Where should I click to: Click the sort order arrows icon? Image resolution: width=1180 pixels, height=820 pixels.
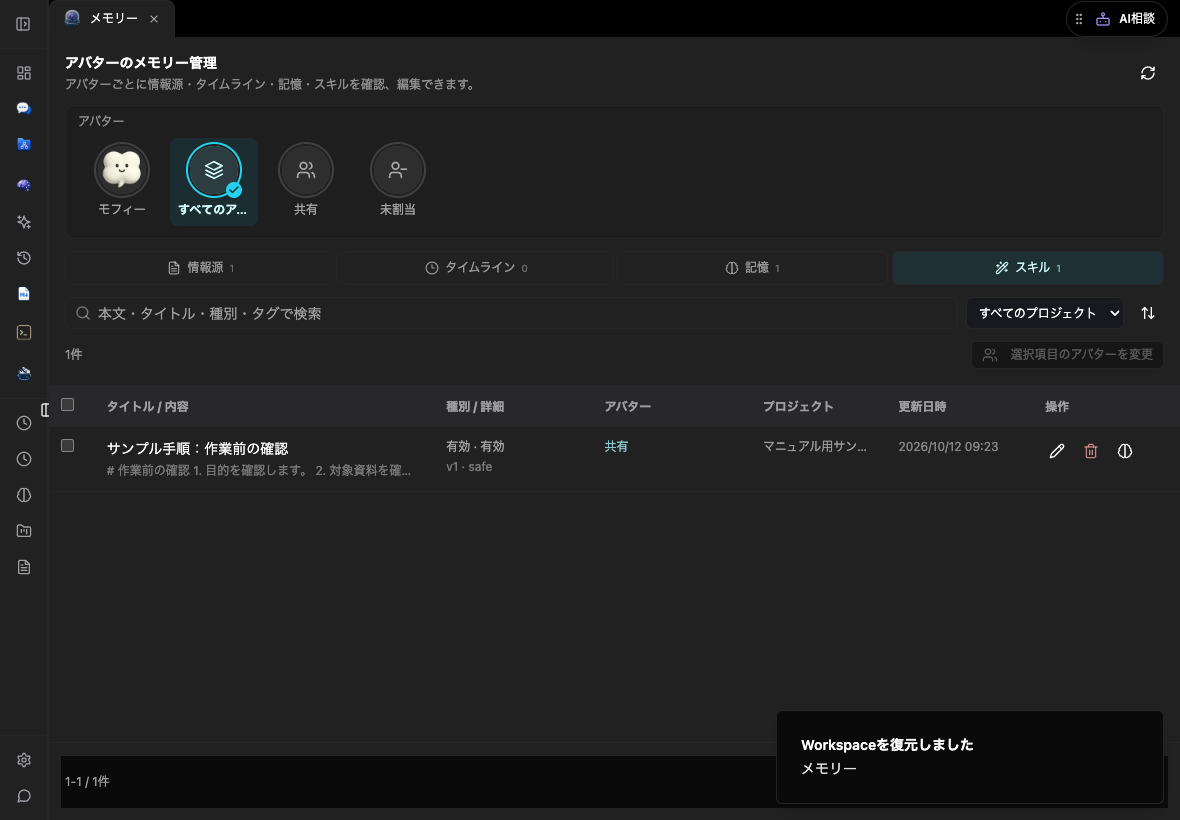click(1148, 313)
